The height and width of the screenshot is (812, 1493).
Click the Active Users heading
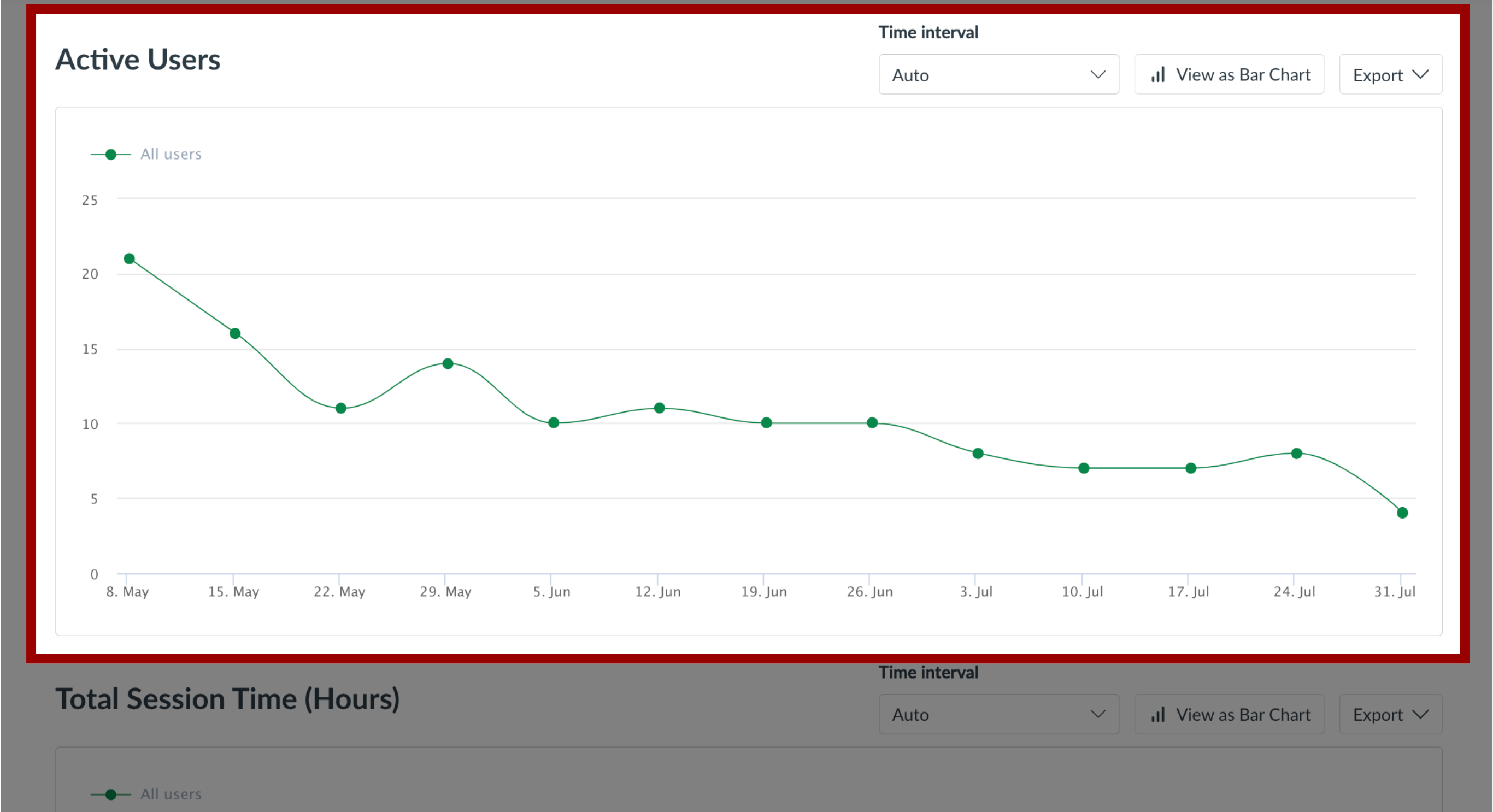point(138,60)
